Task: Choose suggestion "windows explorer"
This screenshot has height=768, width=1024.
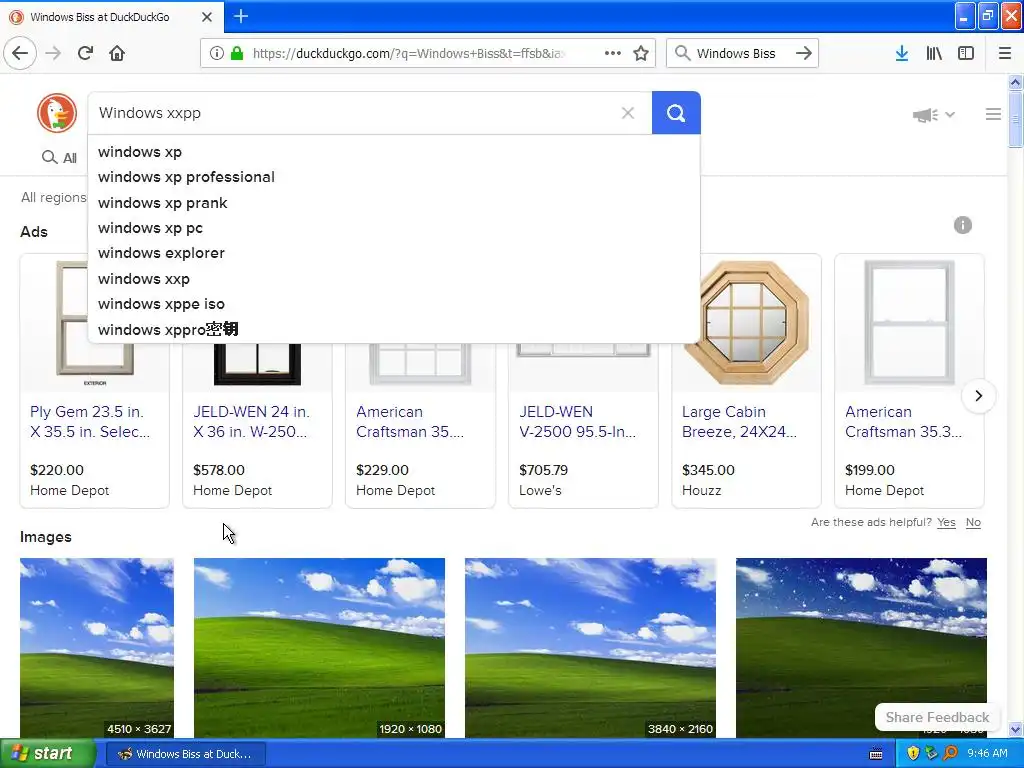Action: [394, 253]
